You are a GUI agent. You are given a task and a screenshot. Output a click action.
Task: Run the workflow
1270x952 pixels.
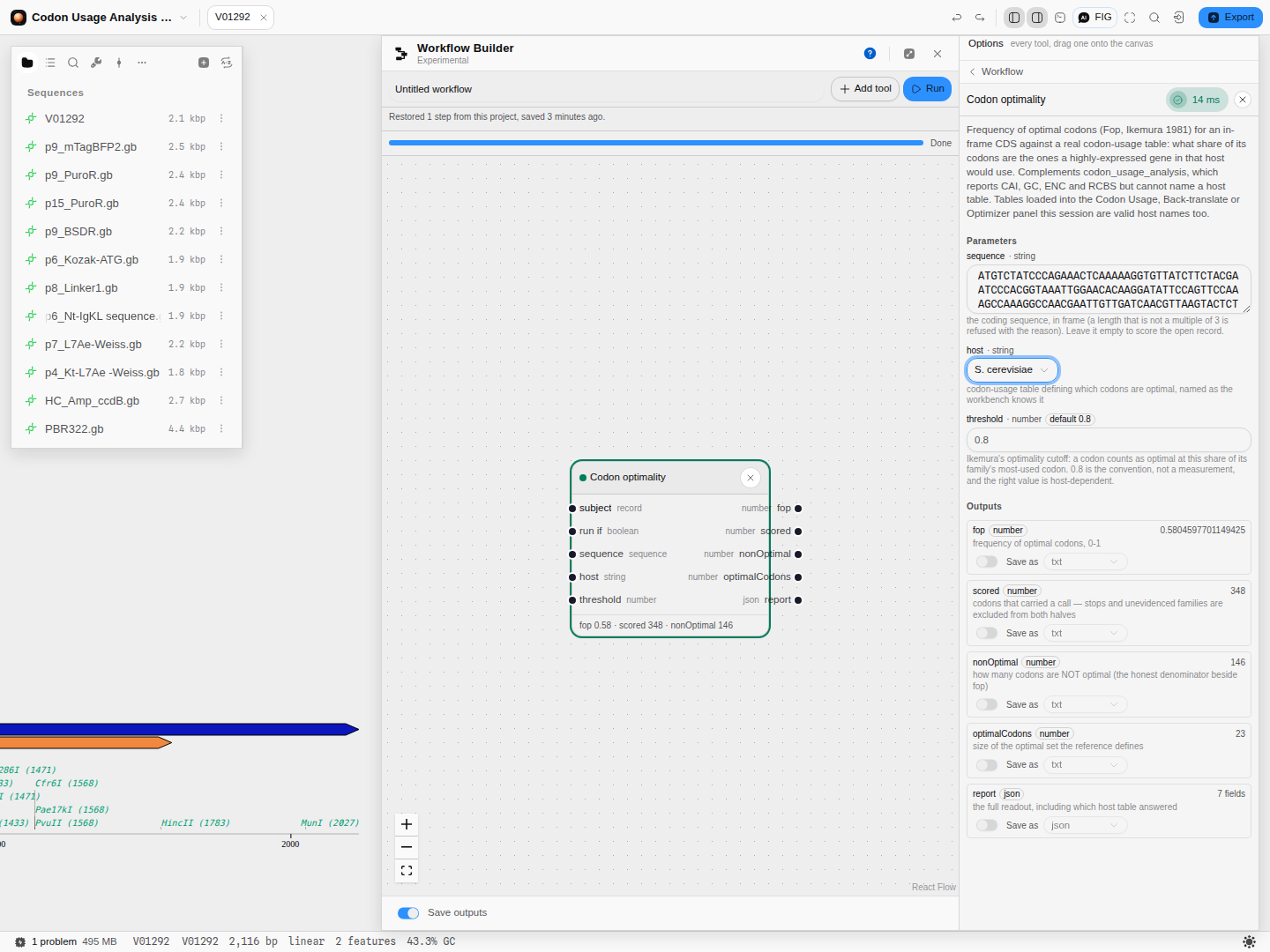pos(927,89)
